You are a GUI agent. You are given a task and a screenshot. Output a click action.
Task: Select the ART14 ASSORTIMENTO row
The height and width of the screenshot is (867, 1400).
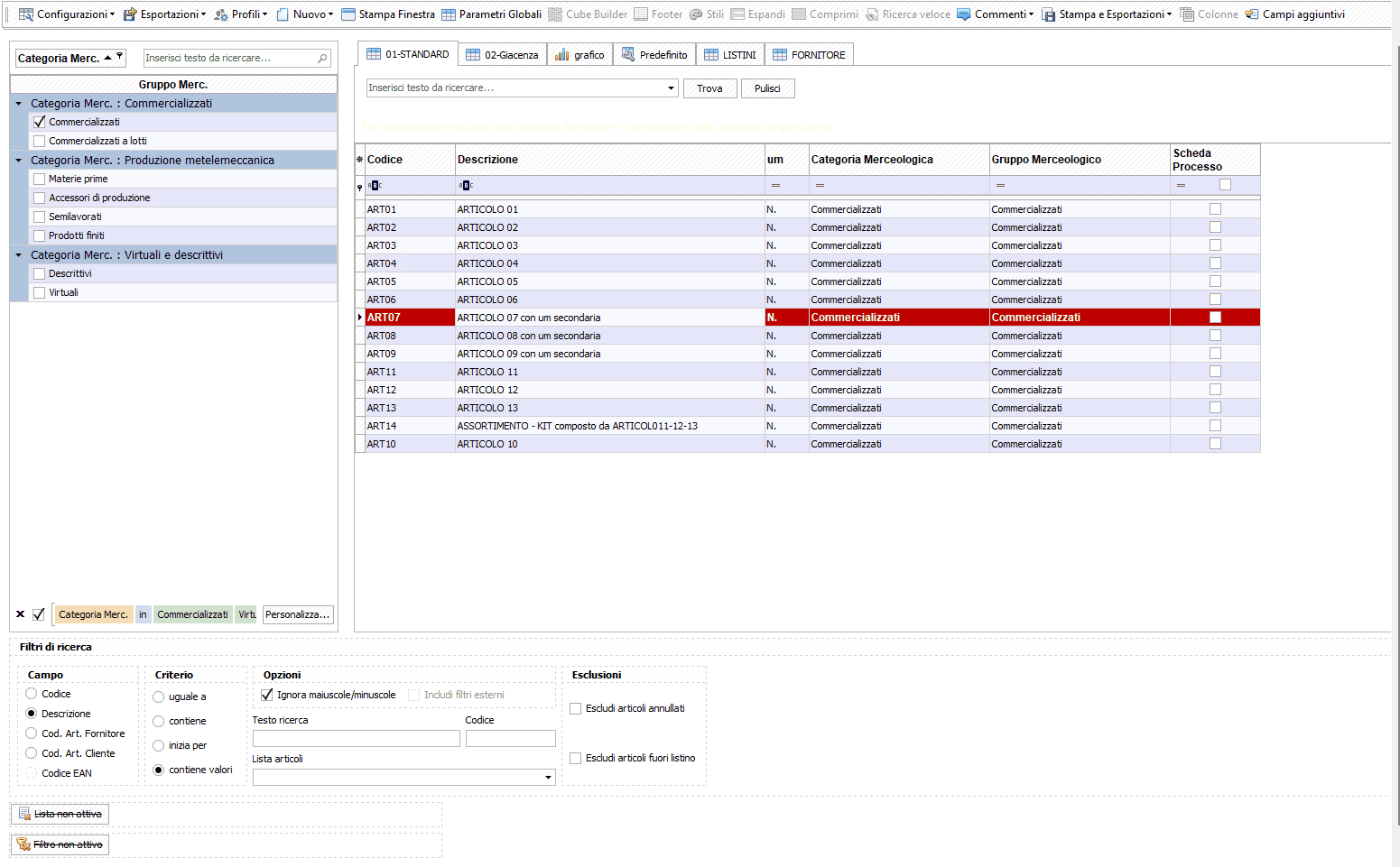point(808,426)
